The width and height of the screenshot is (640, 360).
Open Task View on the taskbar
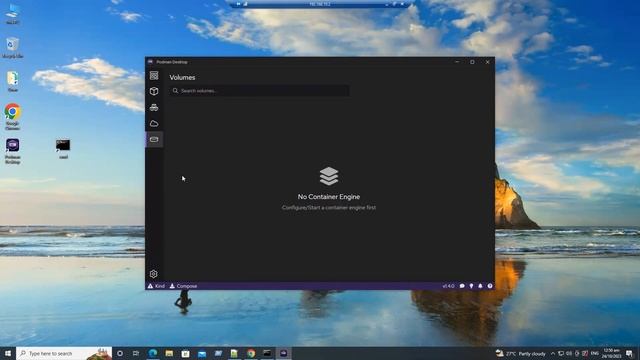(136, 353)
